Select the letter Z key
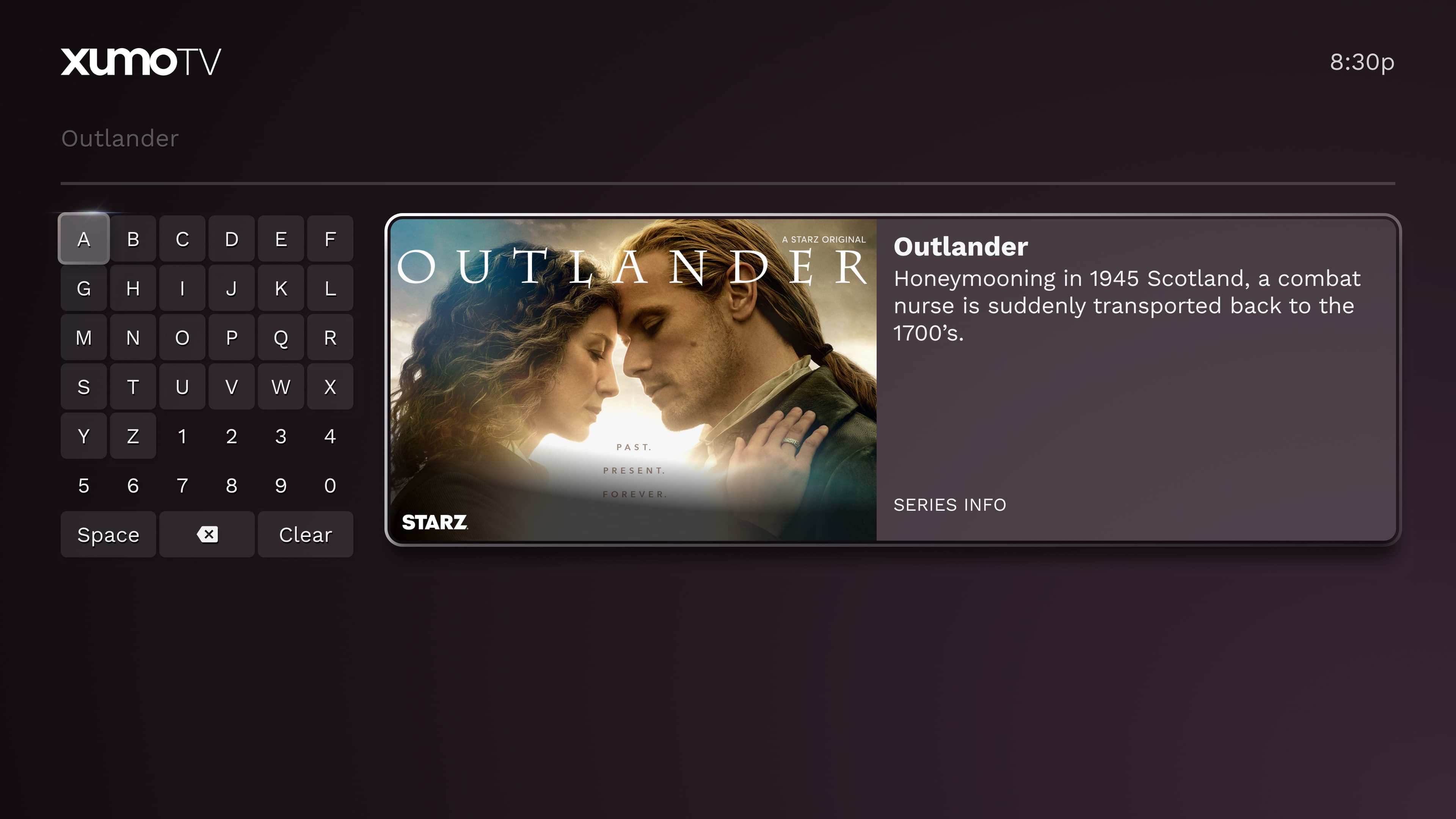This screenshot has width=1456, height=819. click(x=133, y=436)
